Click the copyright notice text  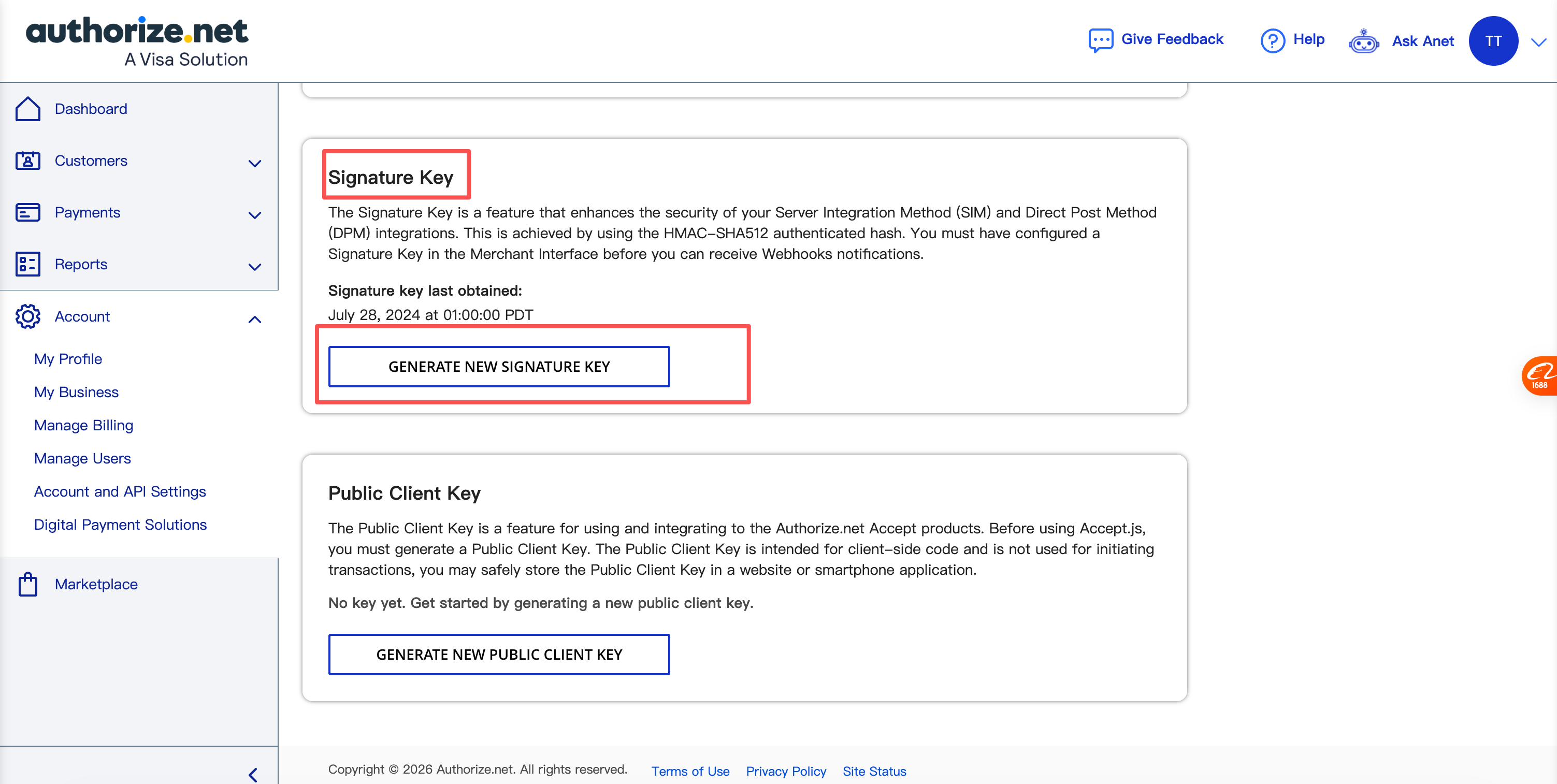coord(478,770)
